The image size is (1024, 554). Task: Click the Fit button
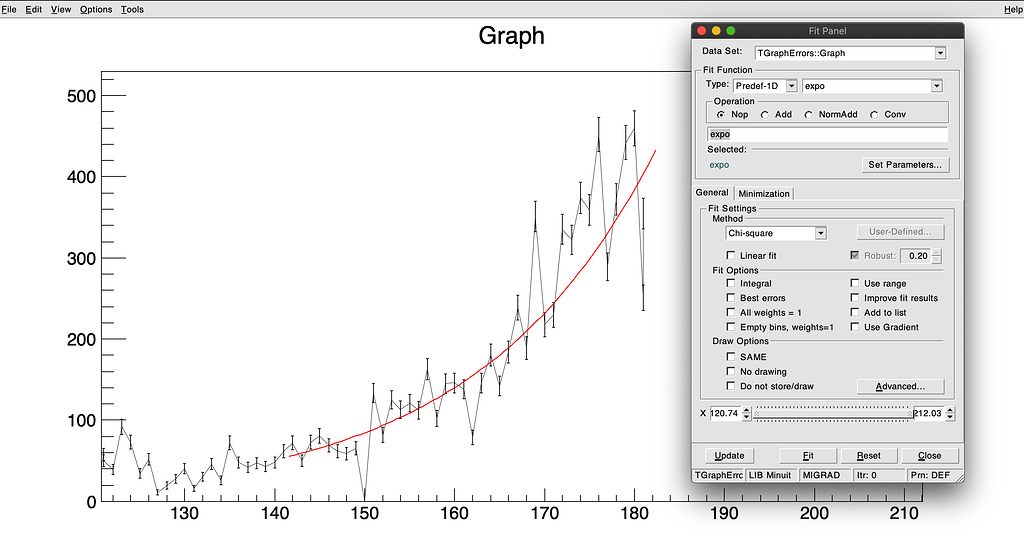[x=808, y=456]
